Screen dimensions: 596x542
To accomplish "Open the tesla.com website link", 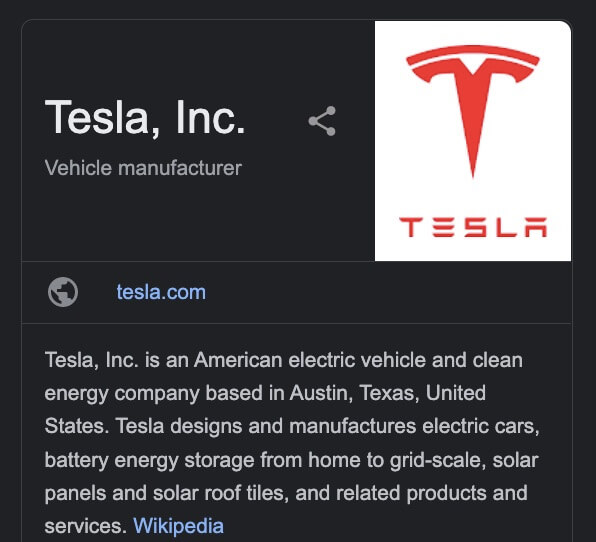I will (x=161, y=292).
